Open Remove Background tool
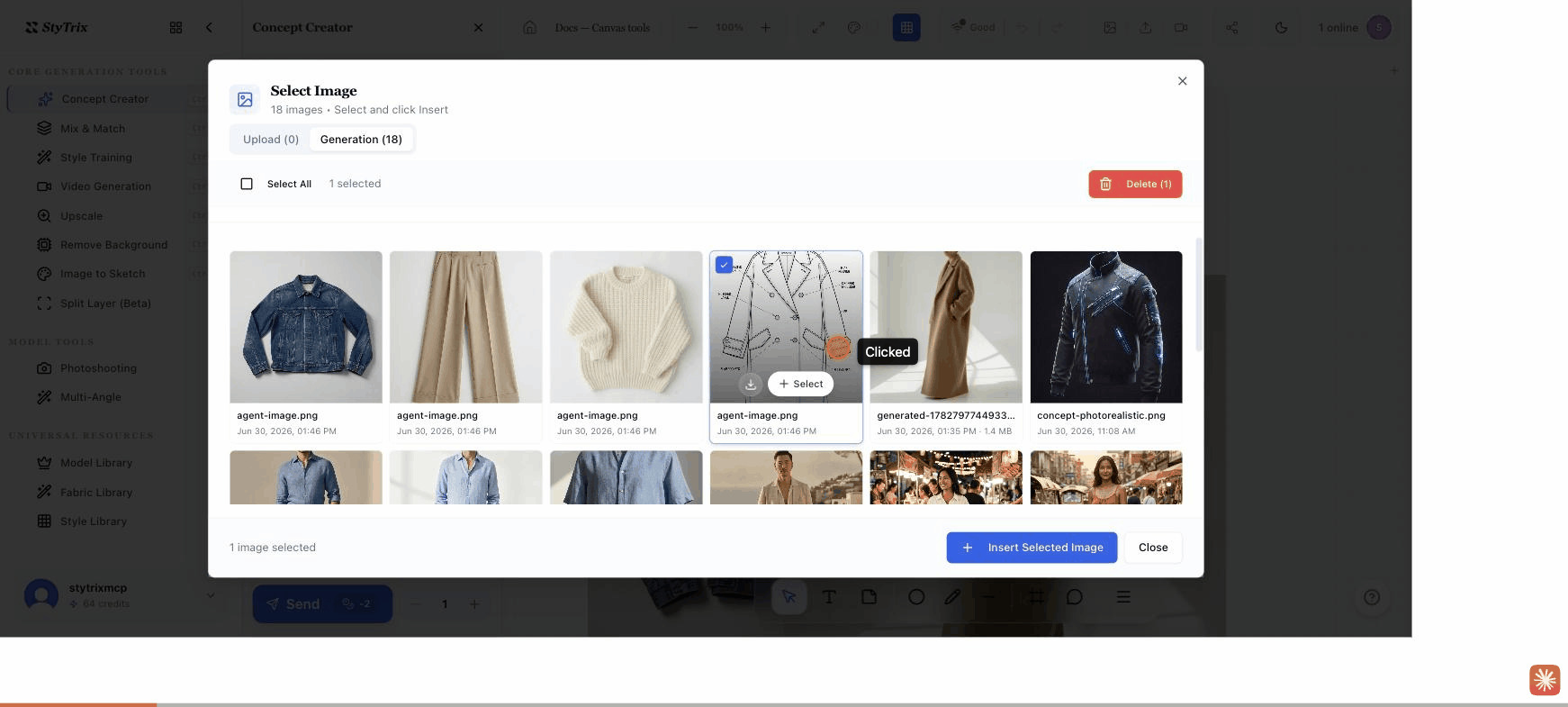Viewport: 1568px width, 707px height. pyautogui.click(x=113, y=245)
